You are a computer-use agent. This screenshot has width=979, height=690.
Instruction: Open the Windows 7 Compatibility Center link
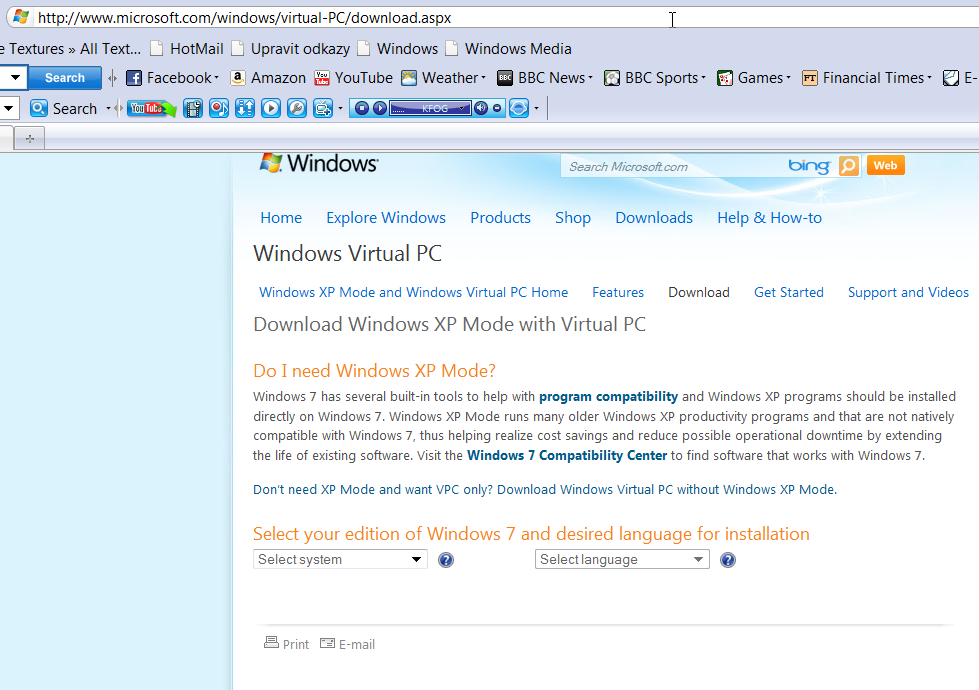coord(567,455)
